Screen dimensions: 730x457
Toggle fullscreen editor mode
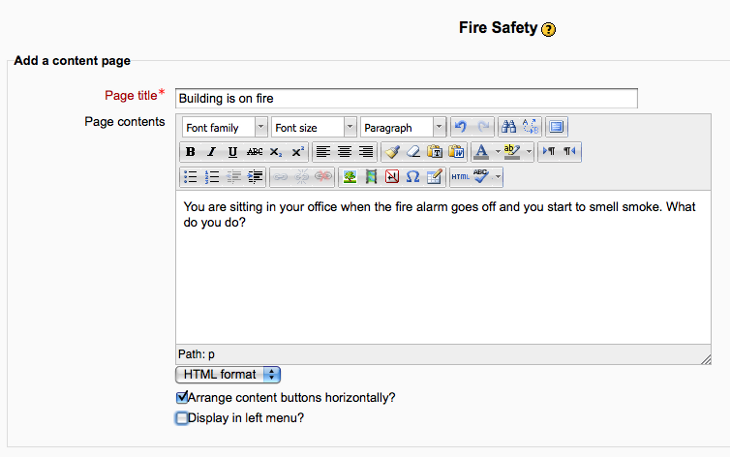[556, 127]
